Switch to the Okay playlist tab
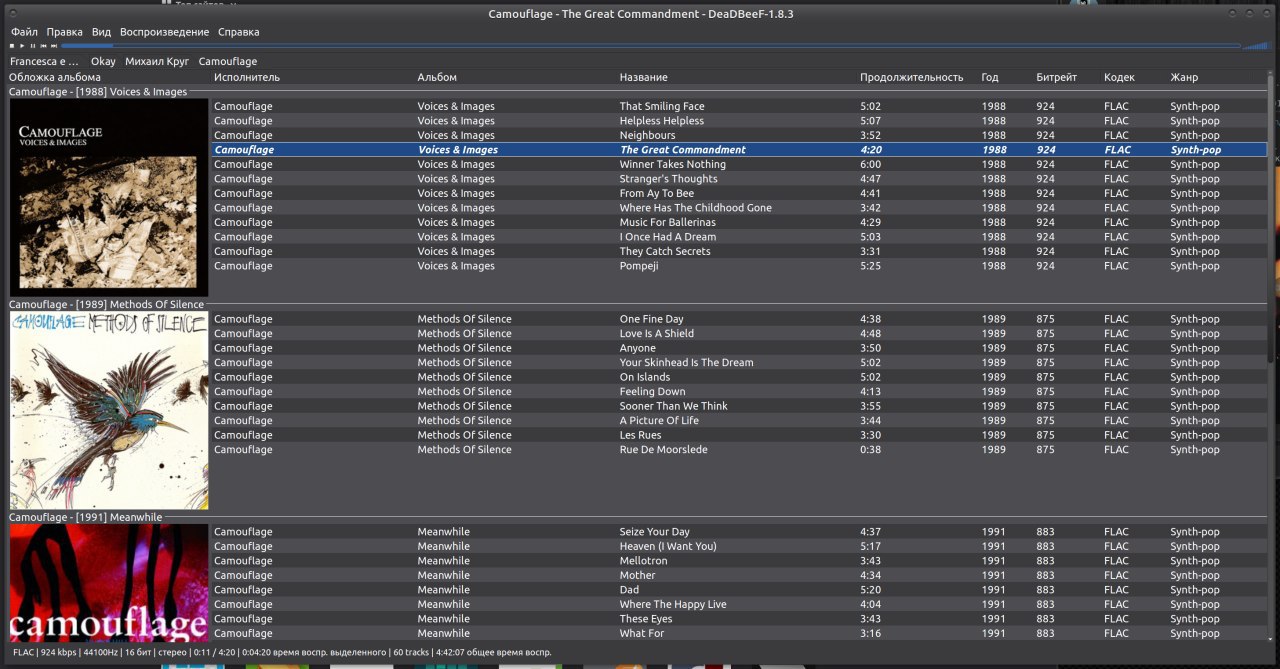 point(103,62)
